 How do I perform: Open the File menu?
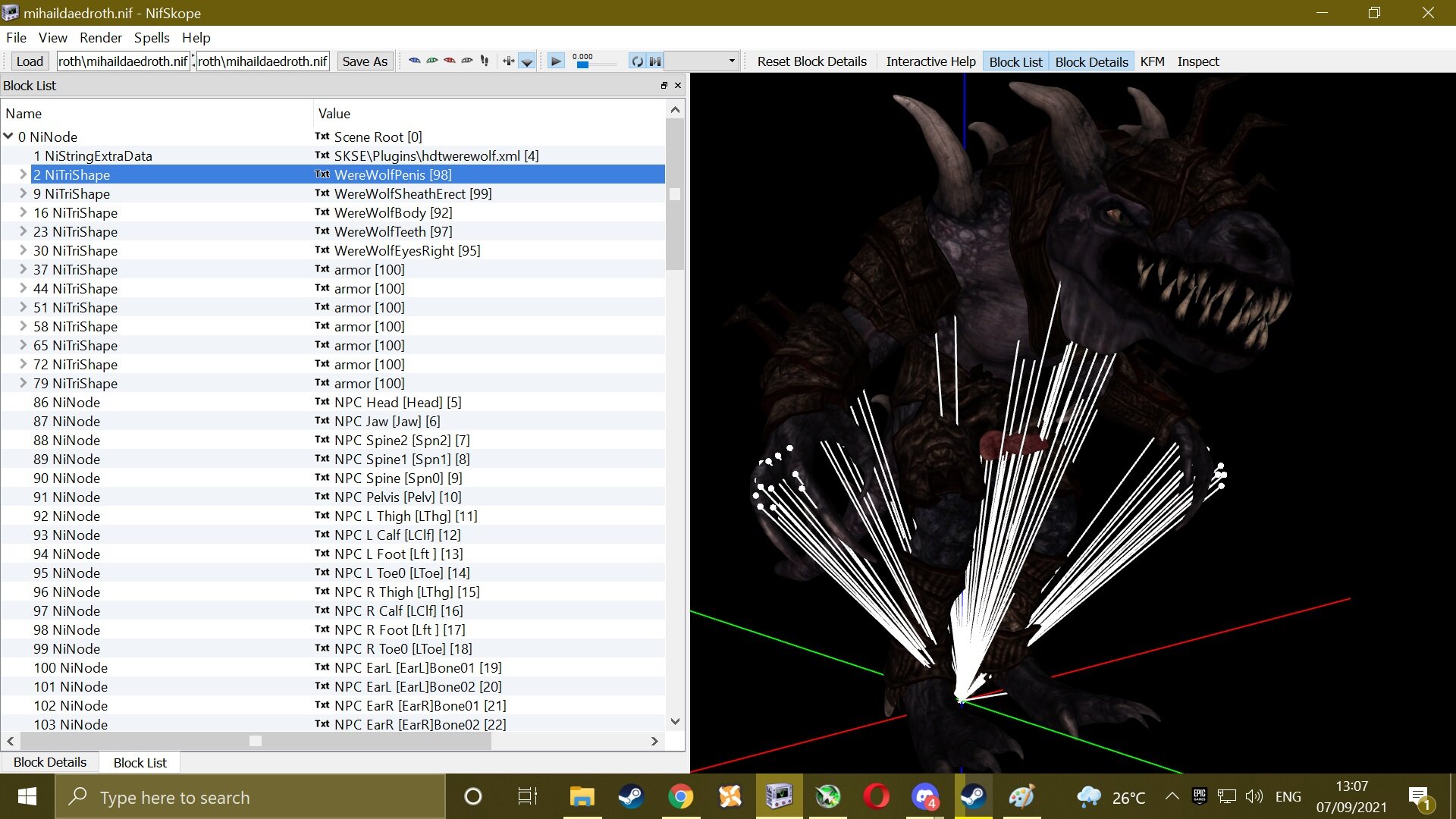(16, 37)
